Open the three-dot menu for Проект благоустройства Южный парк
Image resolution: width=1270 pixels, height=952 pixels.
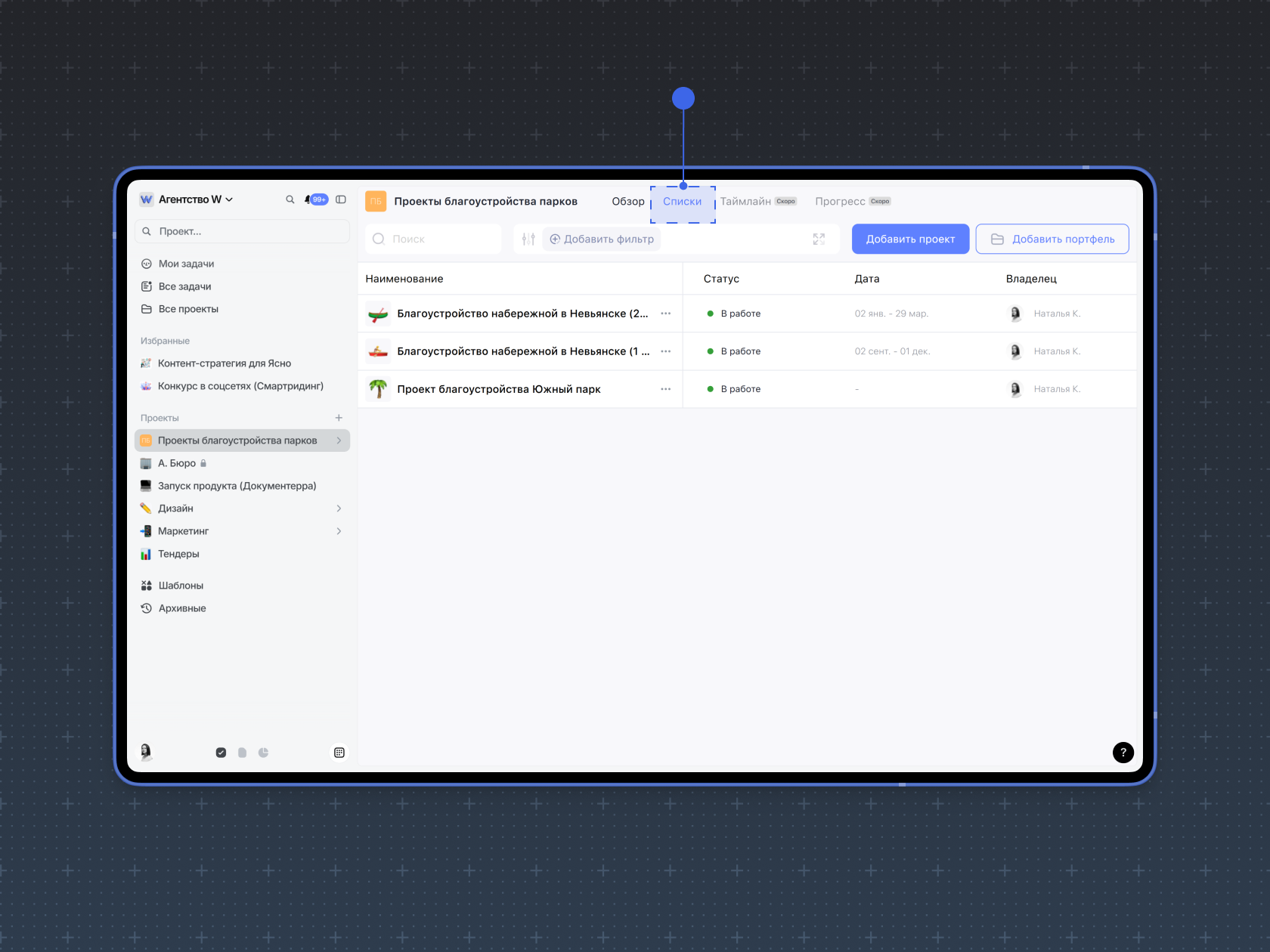pos(665,389)
